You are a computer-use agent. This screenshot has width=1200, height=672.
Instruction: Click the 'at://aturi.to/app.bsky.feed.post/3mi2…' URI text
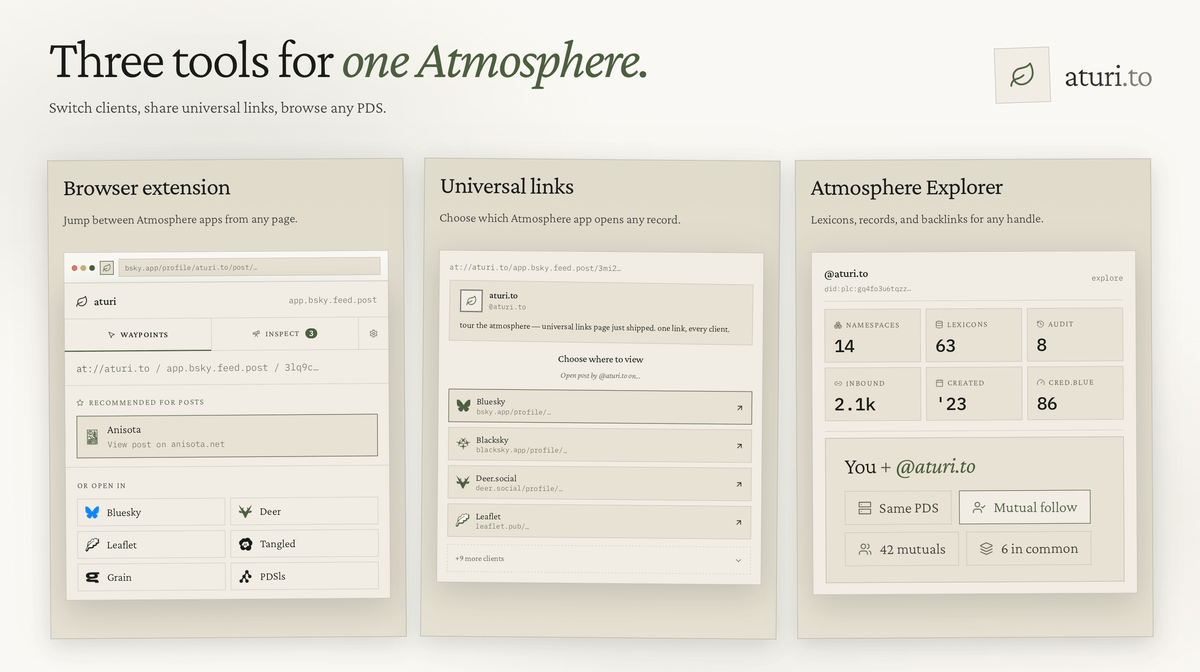click(x=535, y=268)
